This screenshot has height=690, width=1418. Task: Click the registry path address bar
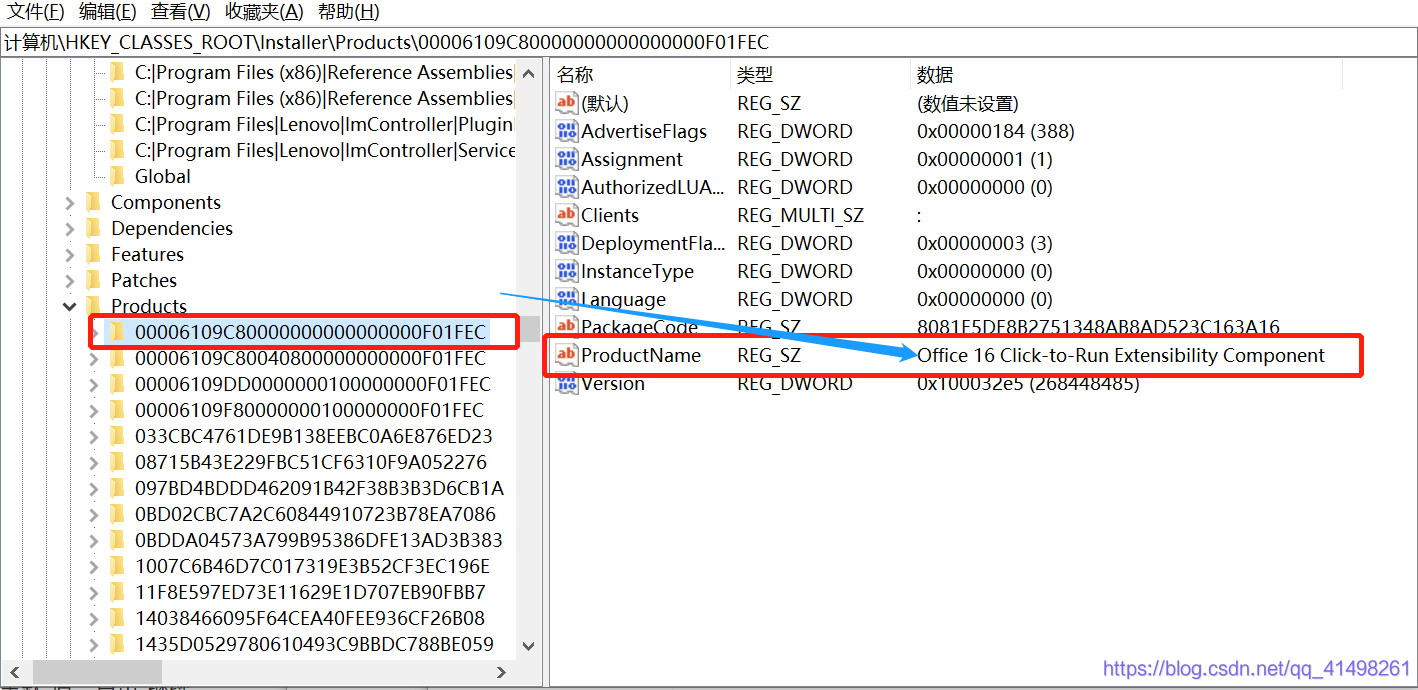point(709,42)
